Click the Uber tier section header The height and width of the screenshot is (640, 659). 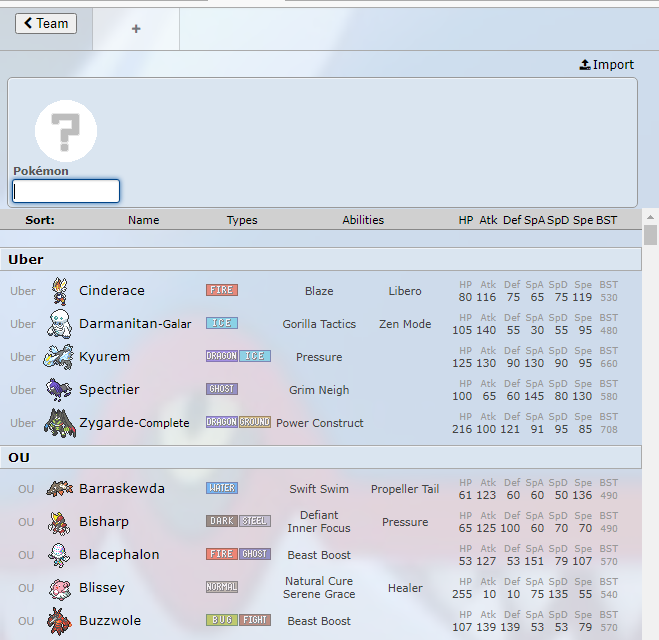tap(321, 259)
